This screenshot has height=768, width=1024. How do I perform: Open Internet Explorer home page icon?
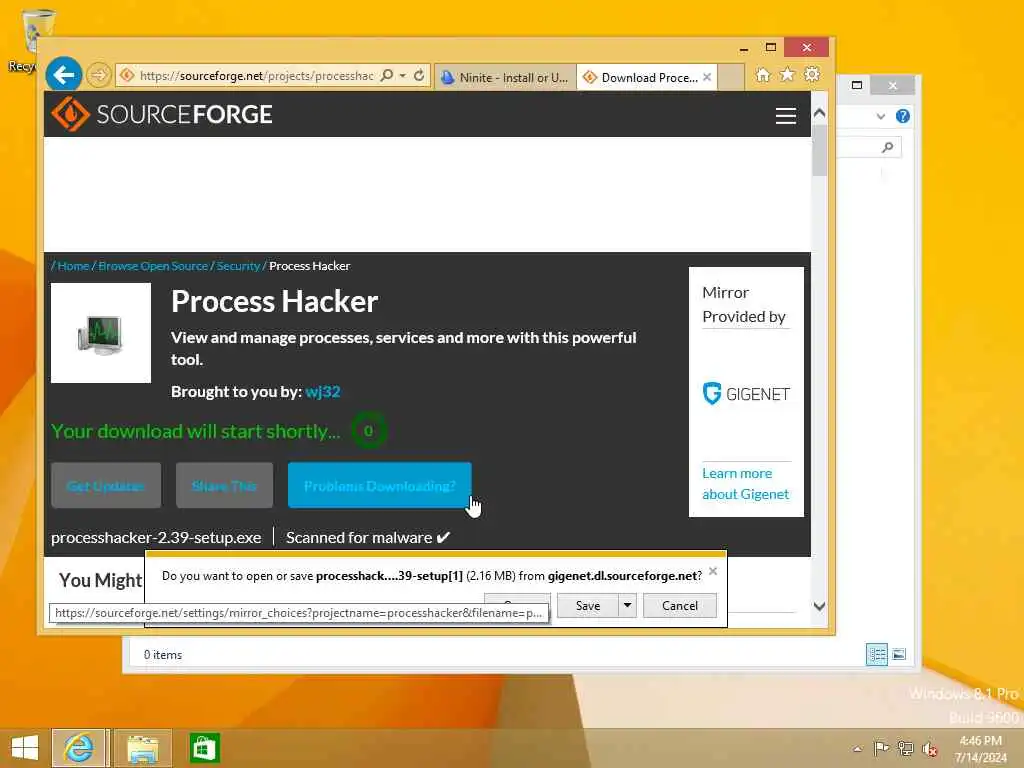click(763, 75)
